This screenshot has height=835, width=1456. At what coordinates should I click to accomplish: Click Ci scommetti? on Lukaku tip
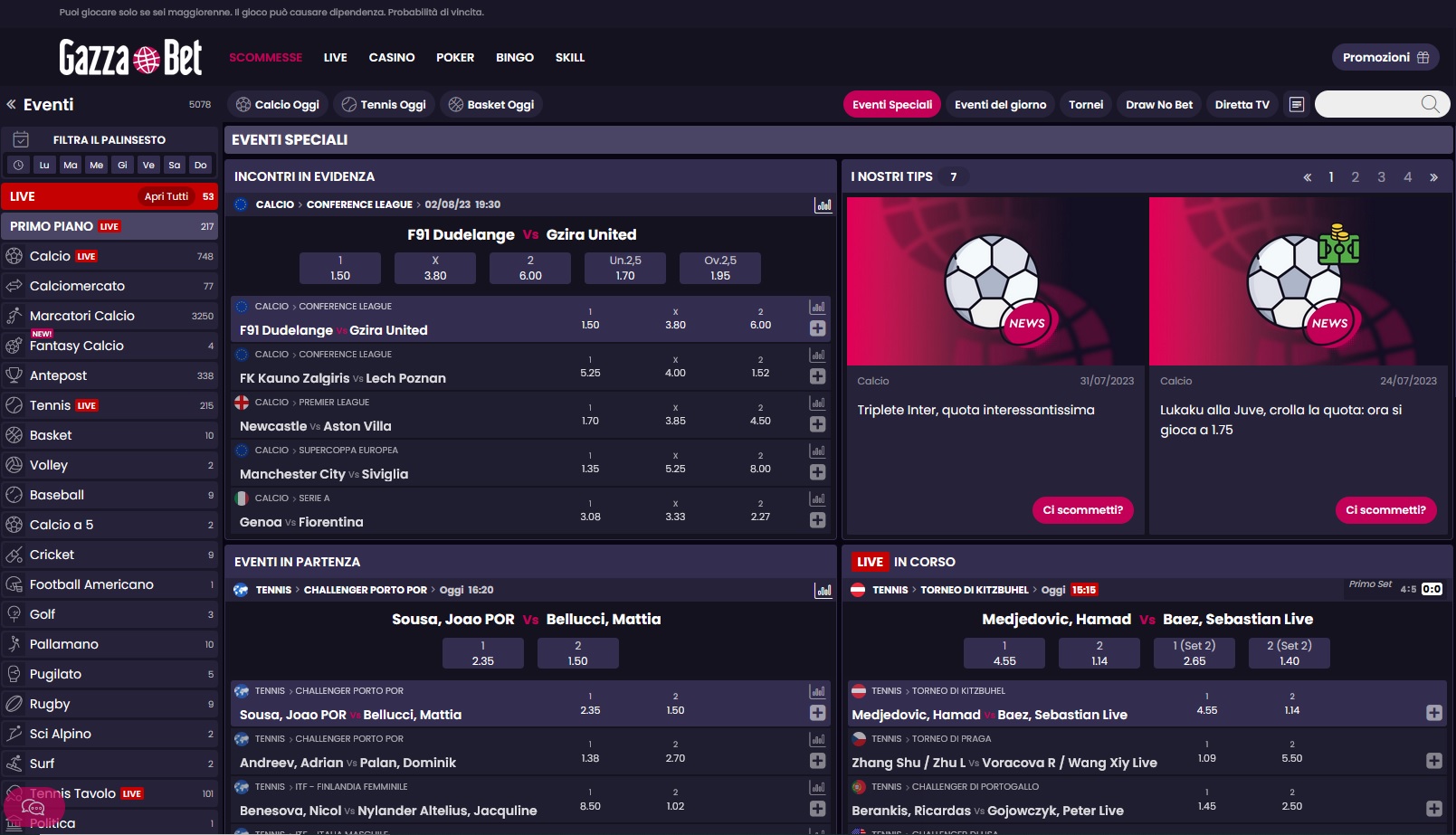(x=1385, y=510)
